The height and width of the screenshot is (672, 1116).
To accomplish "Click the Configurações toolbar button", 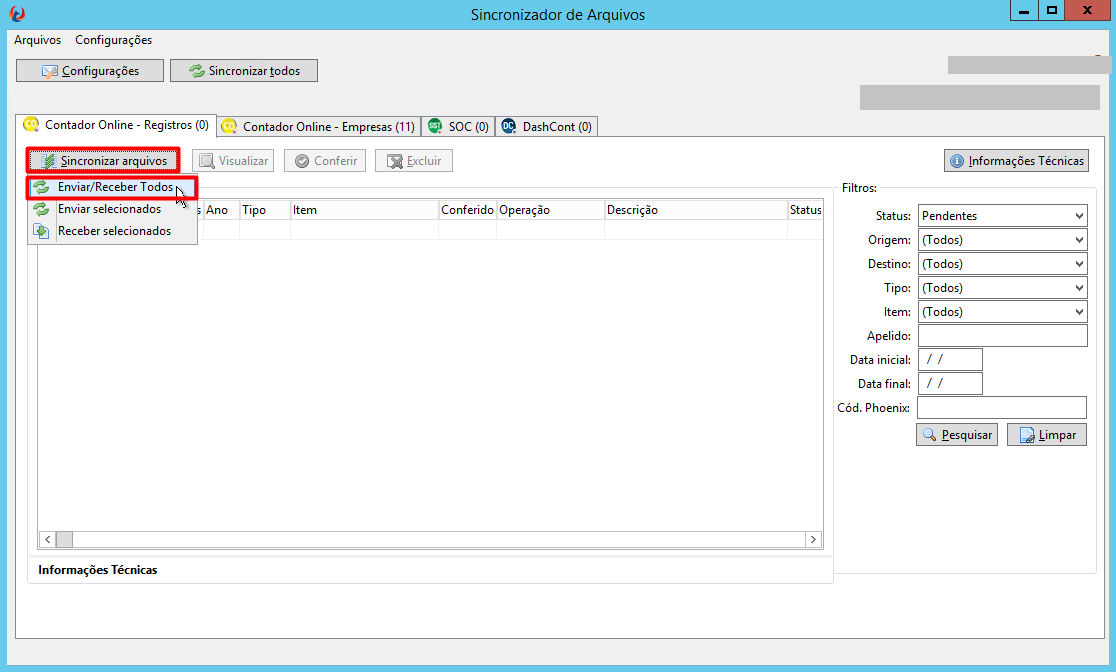I will [x=90, y=70].
